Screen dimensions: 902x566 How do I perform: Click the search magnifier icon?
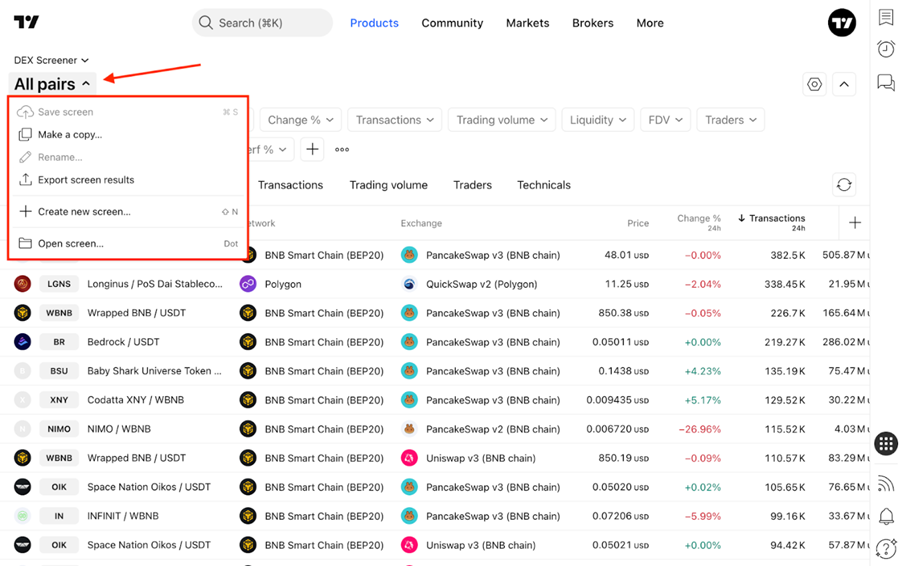205,22
